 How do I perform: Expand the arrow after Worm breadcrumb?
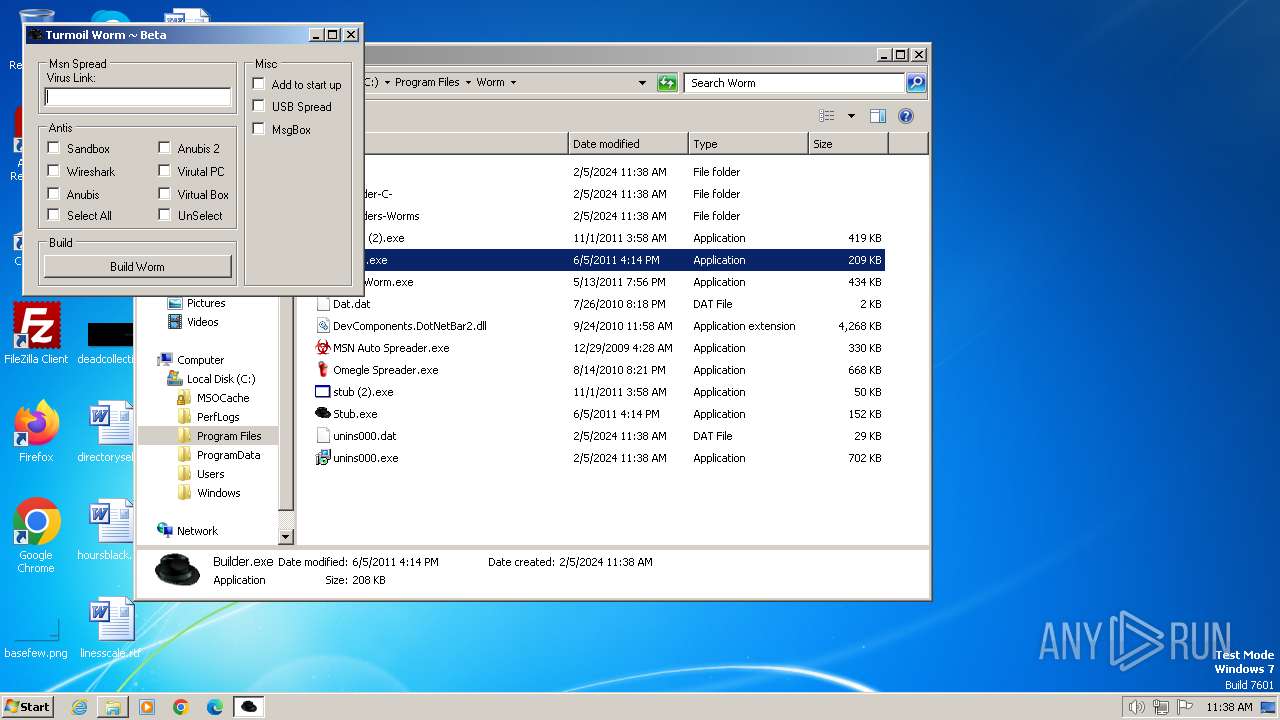click(516, 83)
